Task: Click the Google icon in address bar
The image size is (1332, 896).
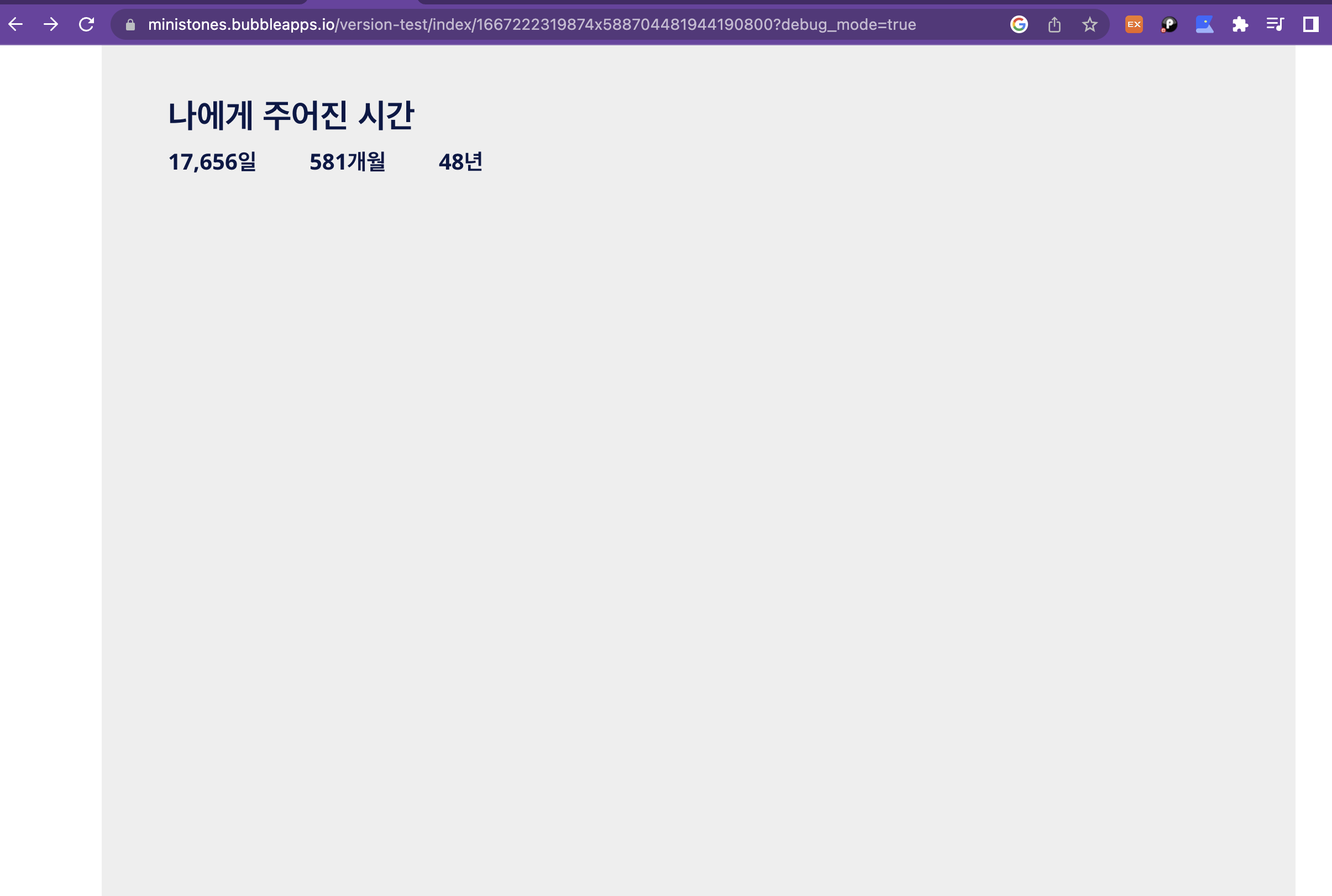Action: pyautogui.click(x=1019, y=24)
